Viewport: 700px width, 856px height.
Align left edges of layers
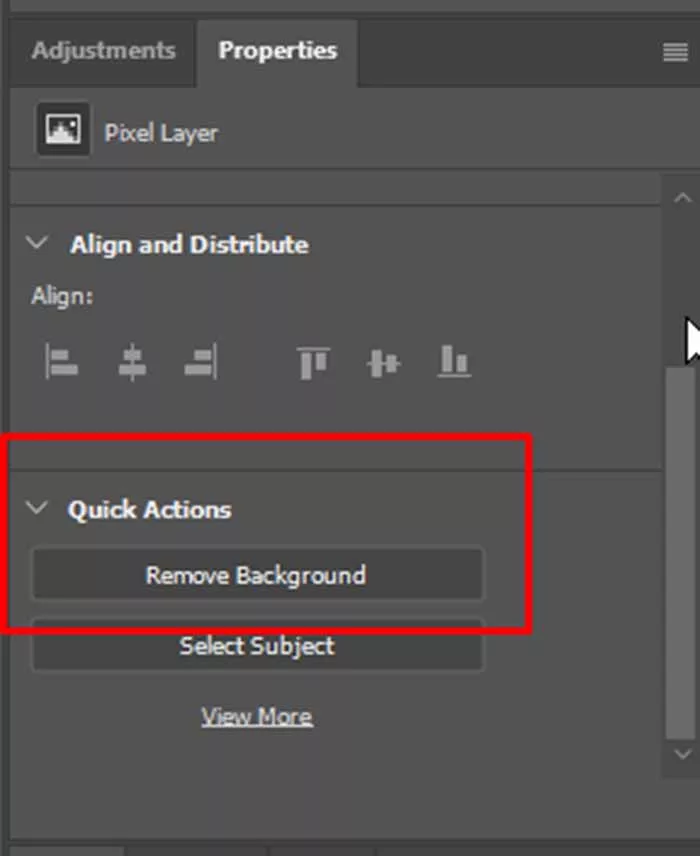point(62,362)
